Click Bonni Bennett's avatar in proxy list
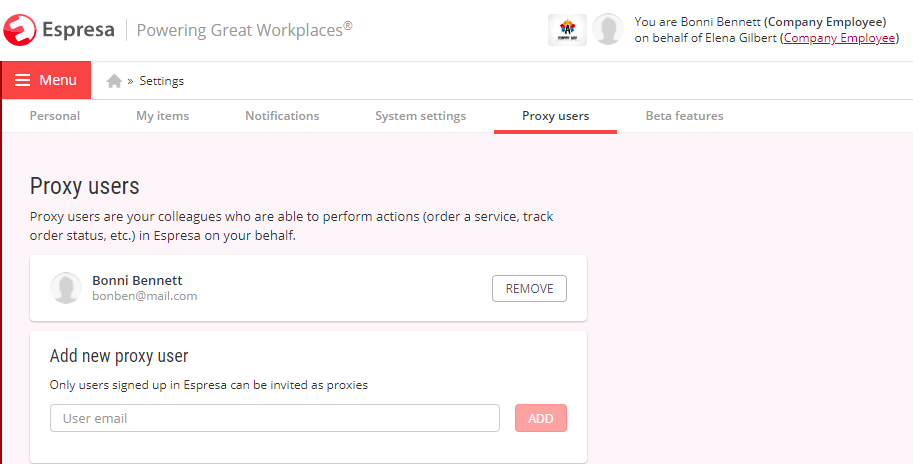 click(66, 288)
